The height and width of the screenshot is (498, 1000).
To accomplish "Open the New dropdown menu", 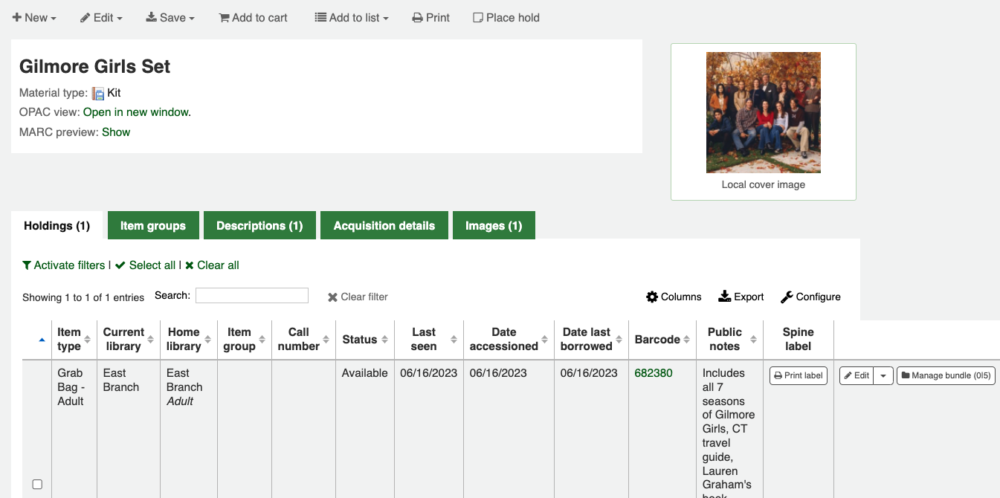I will click(34, 18).
